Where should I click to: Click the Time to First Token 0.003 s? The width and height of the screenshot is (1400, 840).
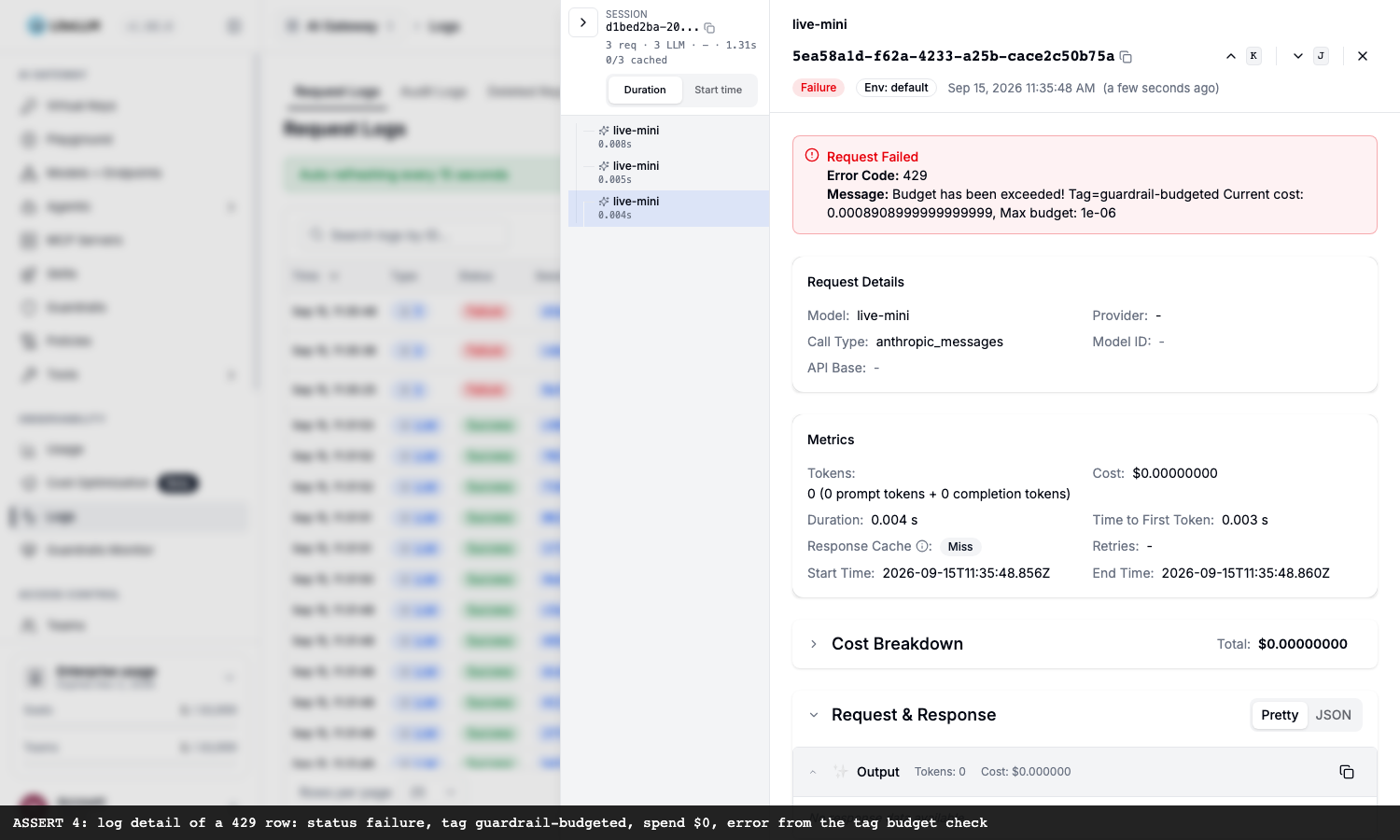[1245, 520]
